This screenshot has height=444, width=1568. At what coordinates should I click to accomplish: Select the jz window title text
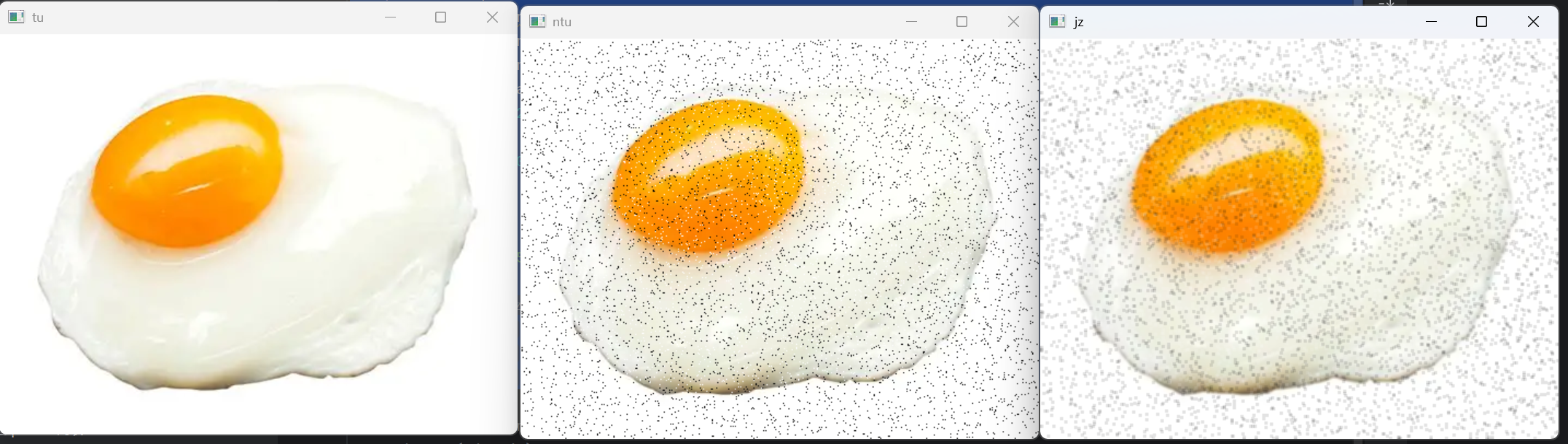pyautogui.click(x=1079, y=22)
